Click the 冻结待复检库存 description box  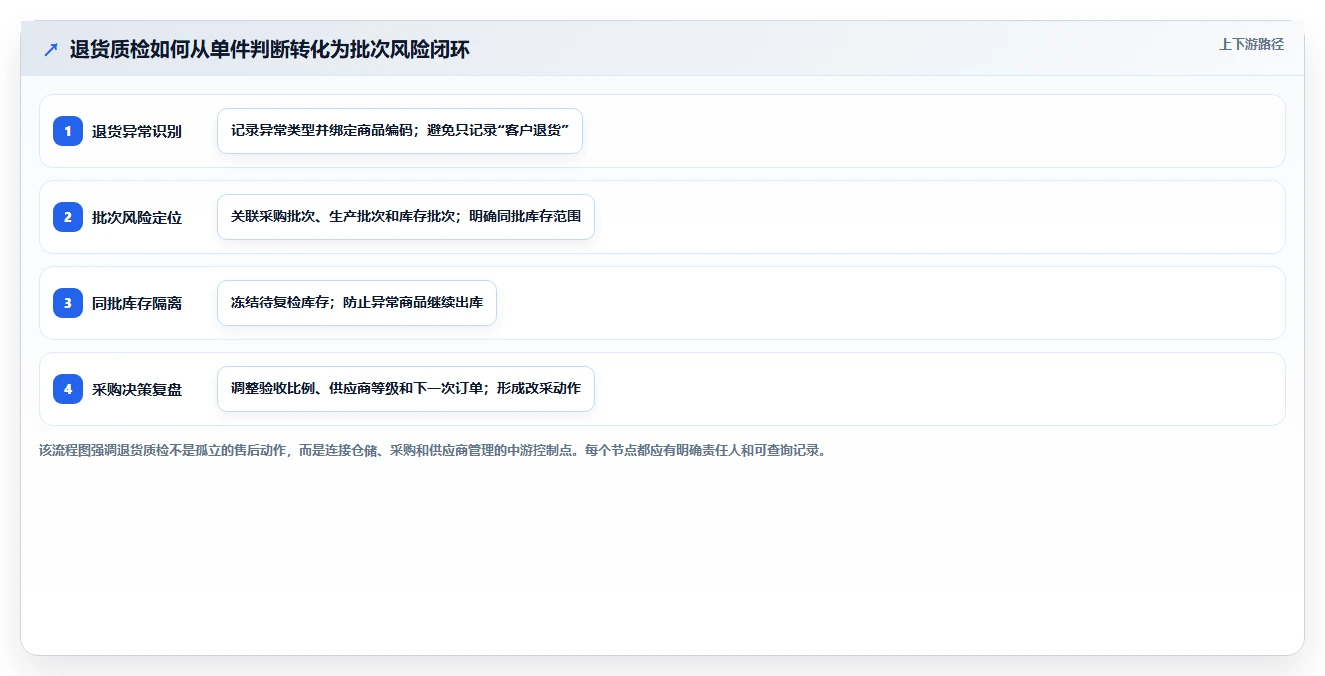pos(357,303)
